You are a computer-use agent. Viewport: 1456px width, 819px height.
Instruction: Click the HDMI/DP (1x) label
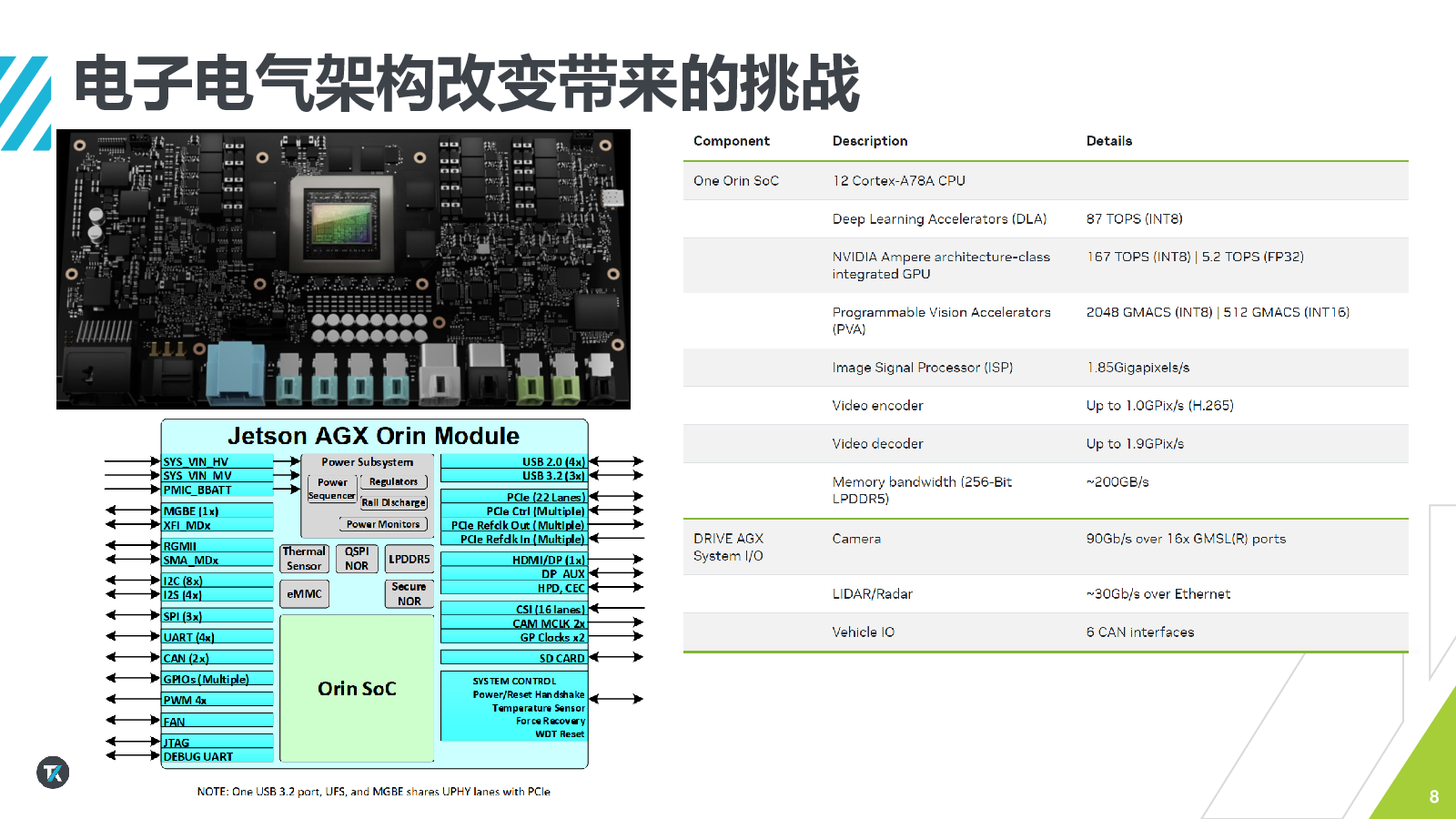[x=549, y=560]
